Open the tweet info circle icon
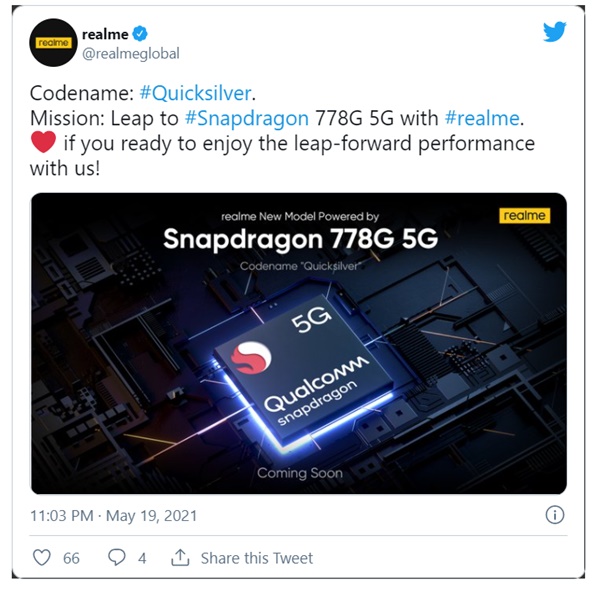Screen dimensions: 600x591 point(554,515)
